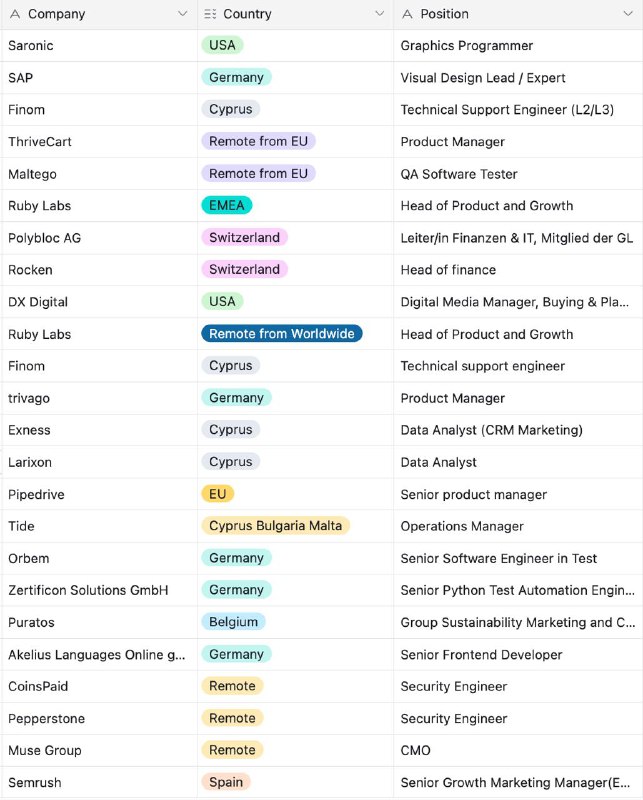Click the Tide company cell
Viewport: 643px width, 800px height.
point(99,526)
